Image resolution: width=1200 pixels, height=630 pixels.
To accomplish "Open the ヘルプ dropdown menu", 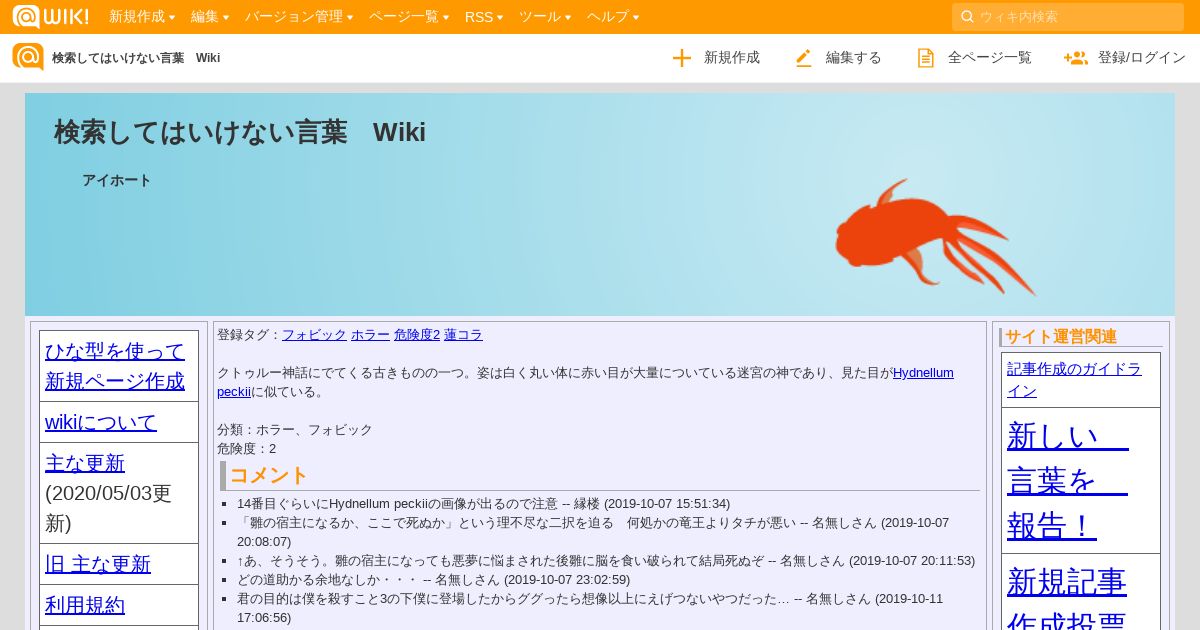I will coord(613,17).
